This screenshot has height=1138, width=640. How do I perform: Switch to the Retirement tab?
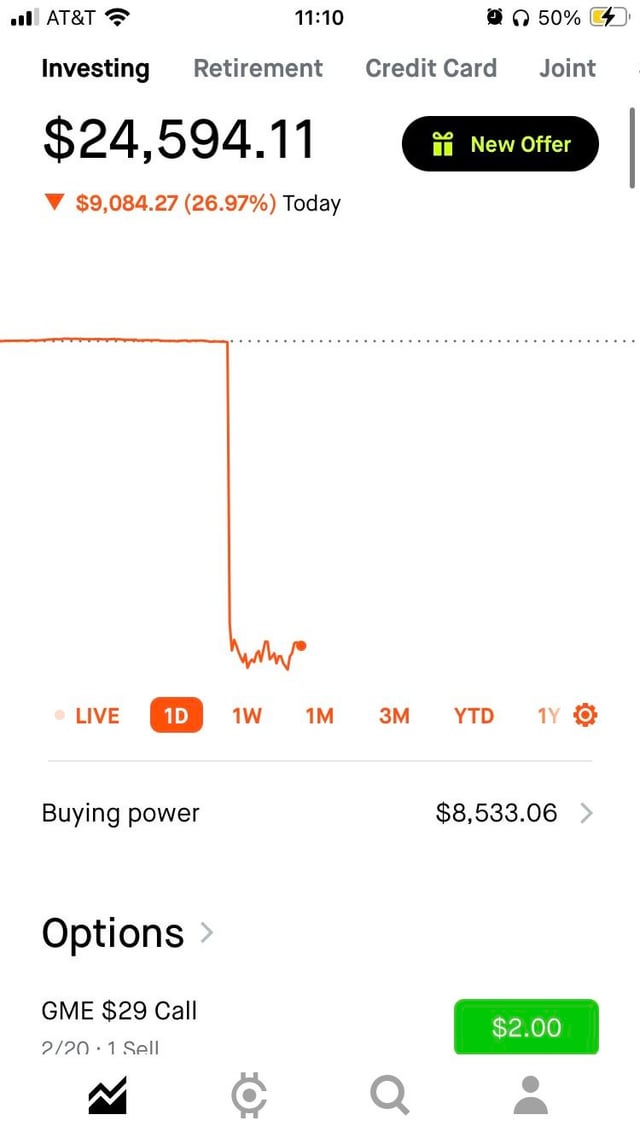[x=258, y=69]
